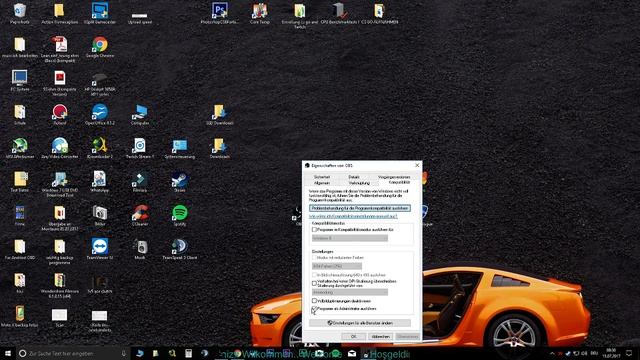Screen dimensions: 640x360
Task: Open the DPI scaling 'Anwendung' dropdown
Action: click(x=350, y=292)
